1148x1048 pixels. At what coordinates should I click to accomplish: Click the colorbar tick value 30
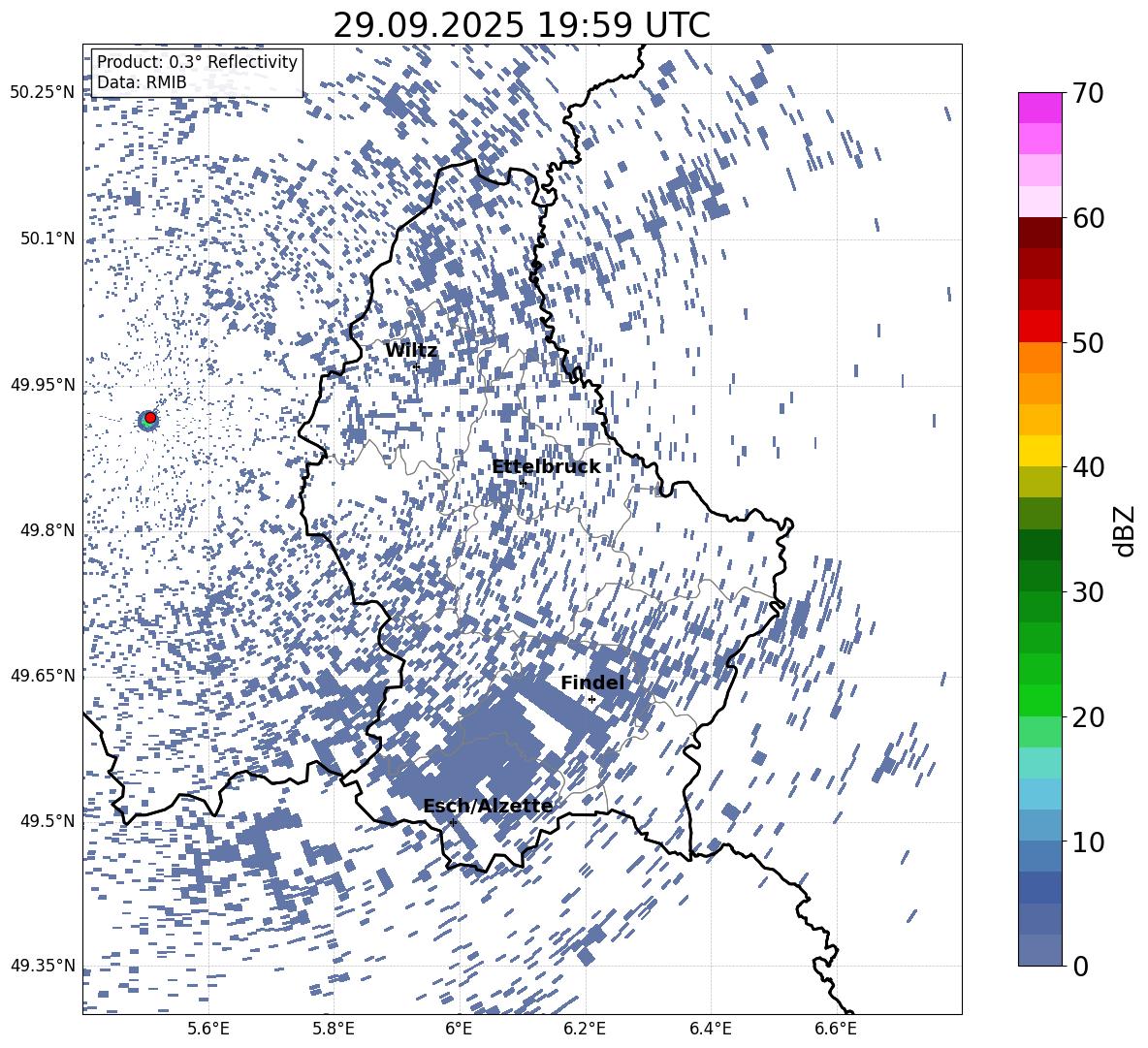pyautogui.click(x=1088, y=591)
